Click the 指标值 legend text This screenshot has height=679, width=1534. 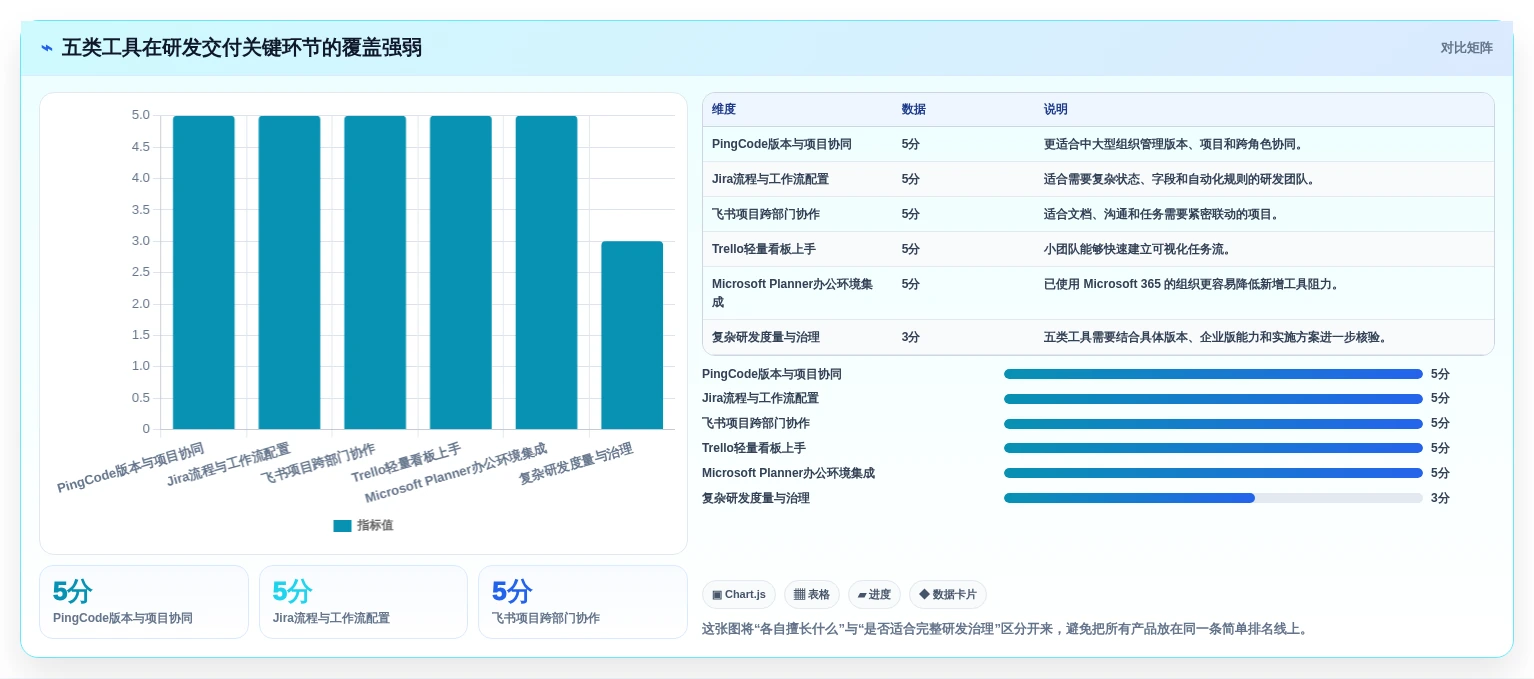pos(375,525)
